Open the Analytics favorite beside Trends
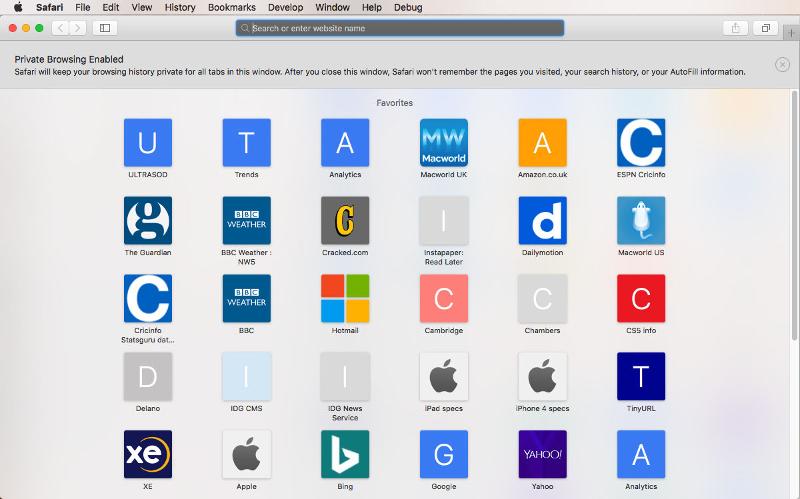This screenshot has width=800, height=499. point(345,142)
